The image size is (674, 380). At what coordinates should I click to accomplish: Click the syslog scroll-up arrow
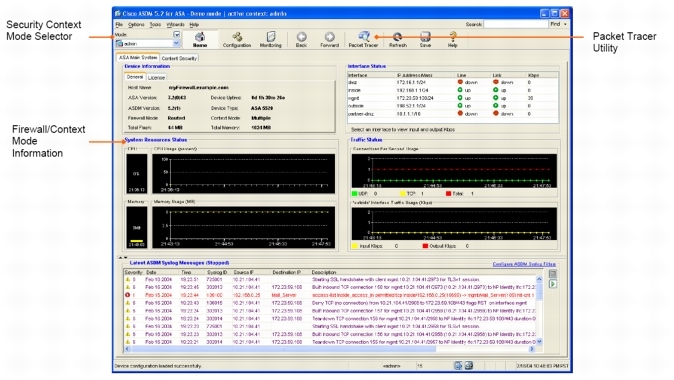(x=539, y=279)
